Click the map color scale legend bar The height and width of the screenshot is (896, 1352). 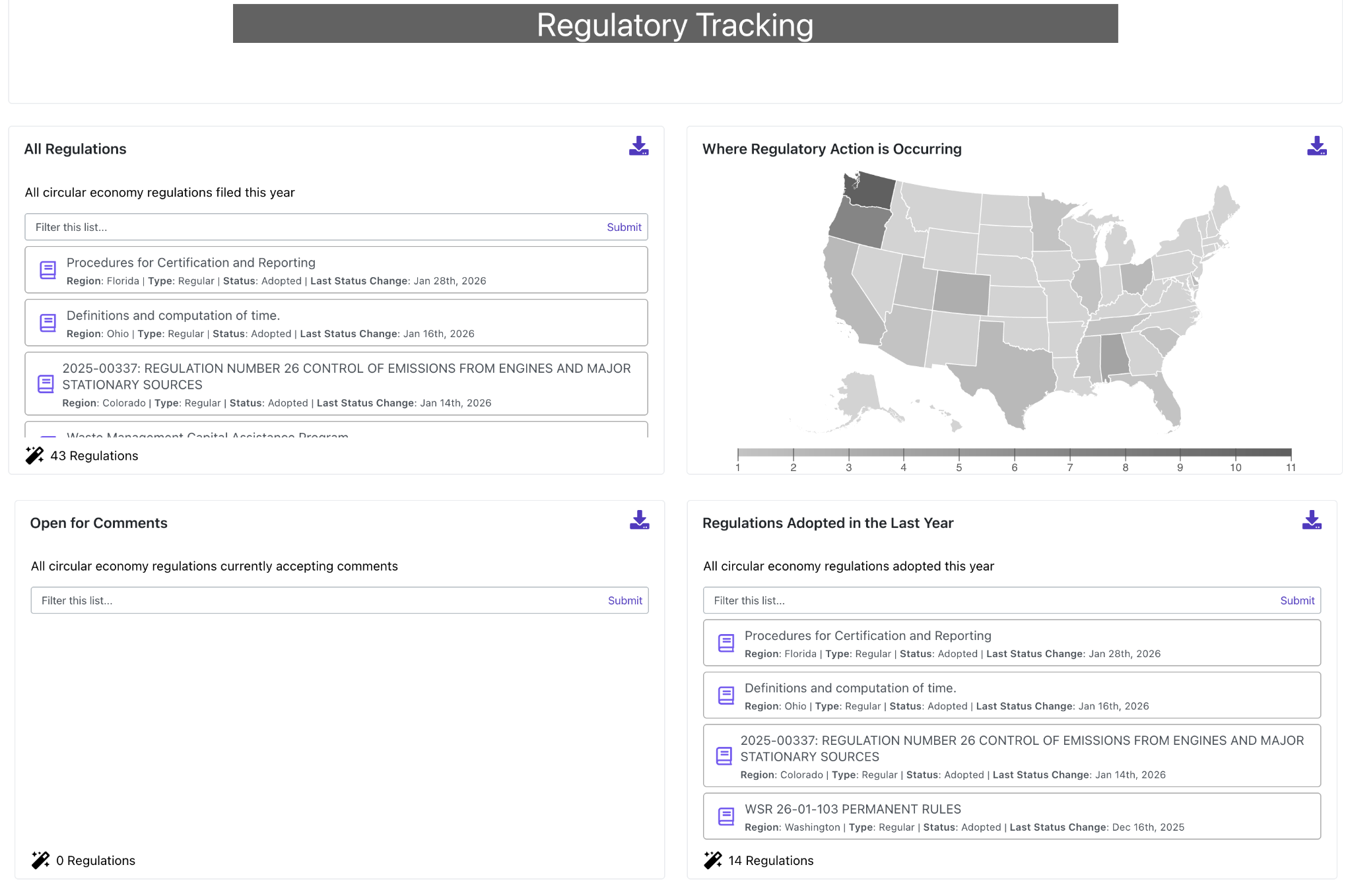click(1014, 453)
